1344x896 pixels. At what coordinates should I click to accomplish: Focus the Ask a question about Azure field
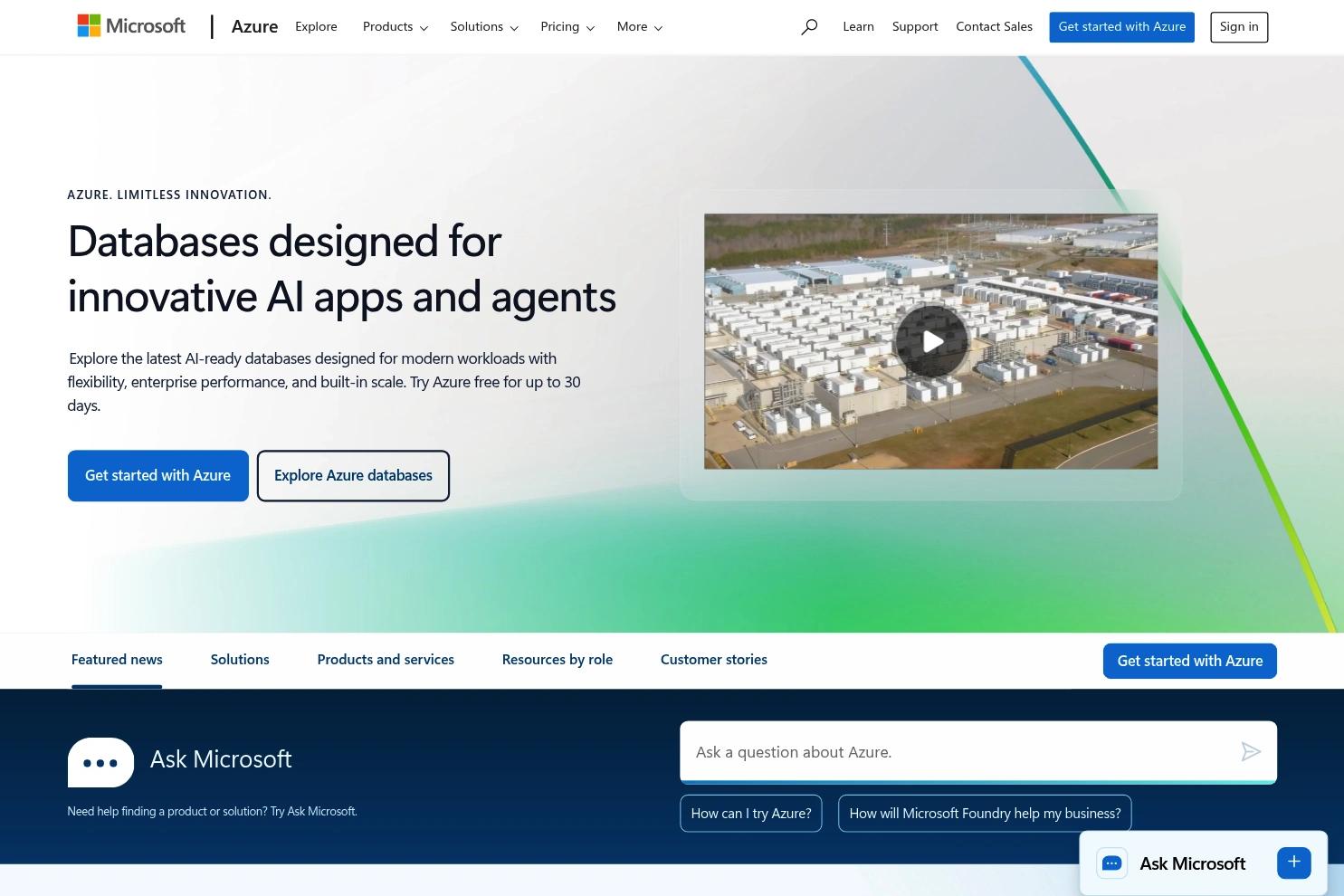click(978, 752)
